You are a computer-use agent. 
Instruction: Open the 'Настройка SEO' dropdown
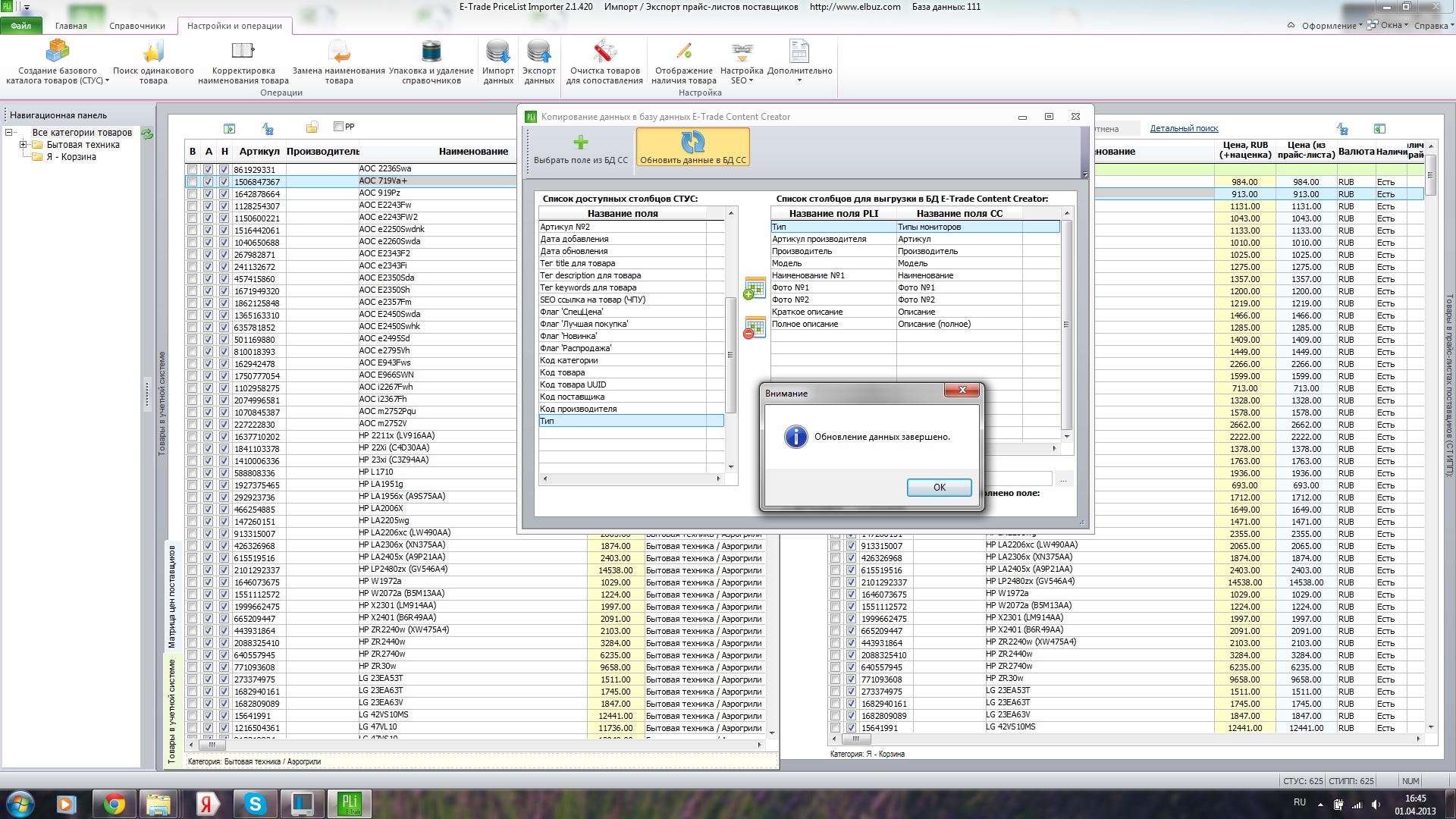(x=742, y=61)
